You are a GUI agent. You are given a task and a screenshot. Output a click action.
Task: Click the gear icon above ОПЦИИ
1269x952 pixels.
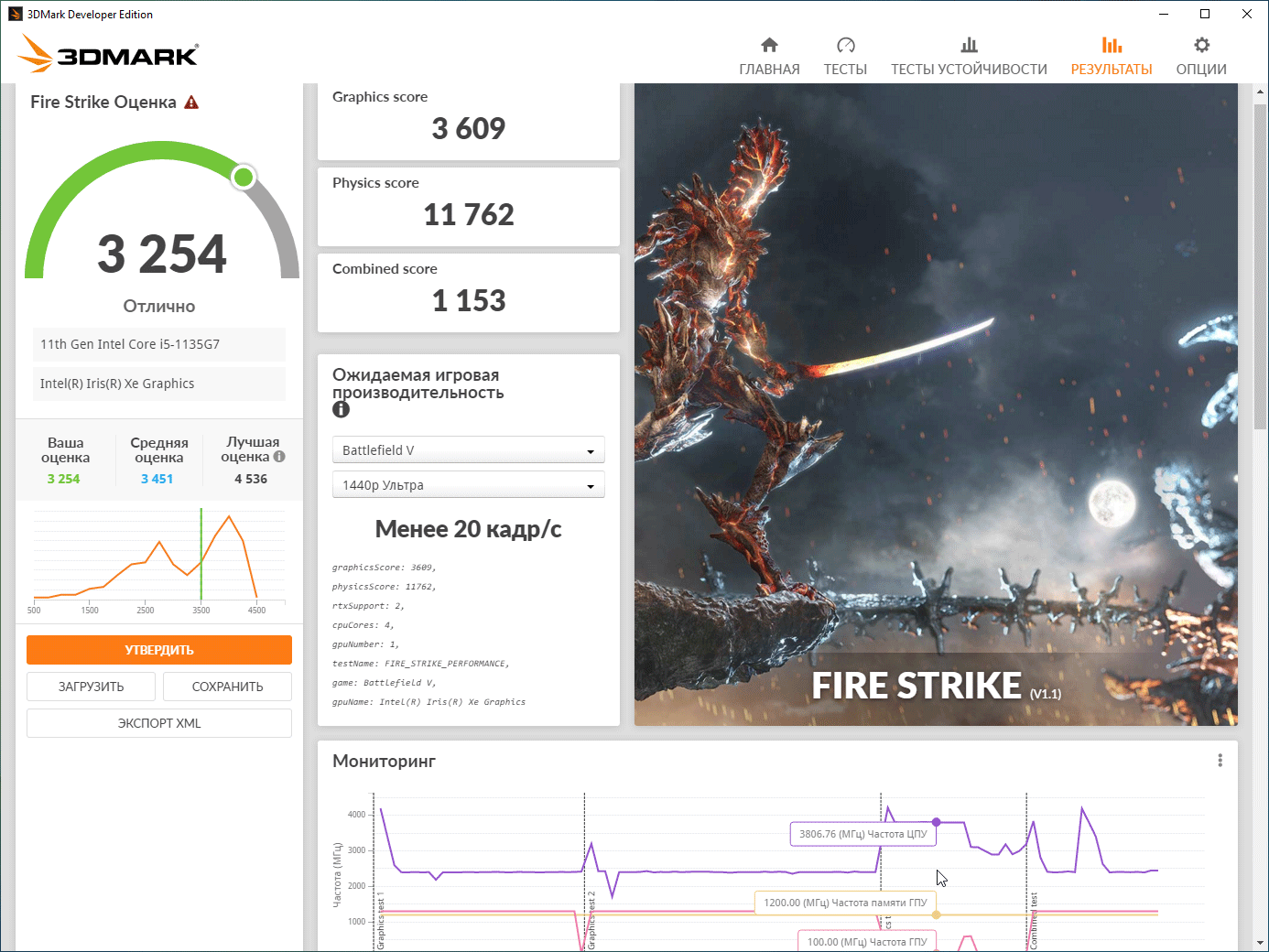point(1201,45)
